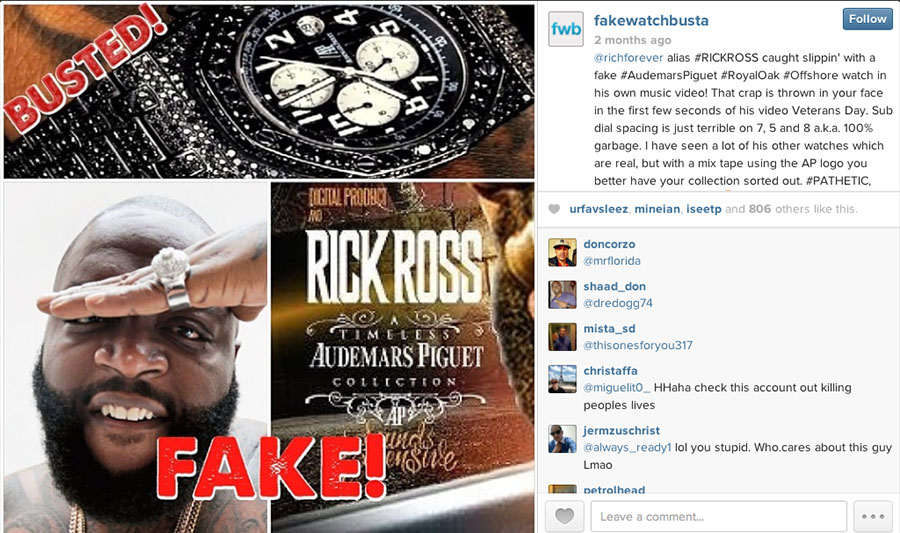900x533 pixels.
Task: Click the small grey heart next to likes
Action: click(554, 209)
